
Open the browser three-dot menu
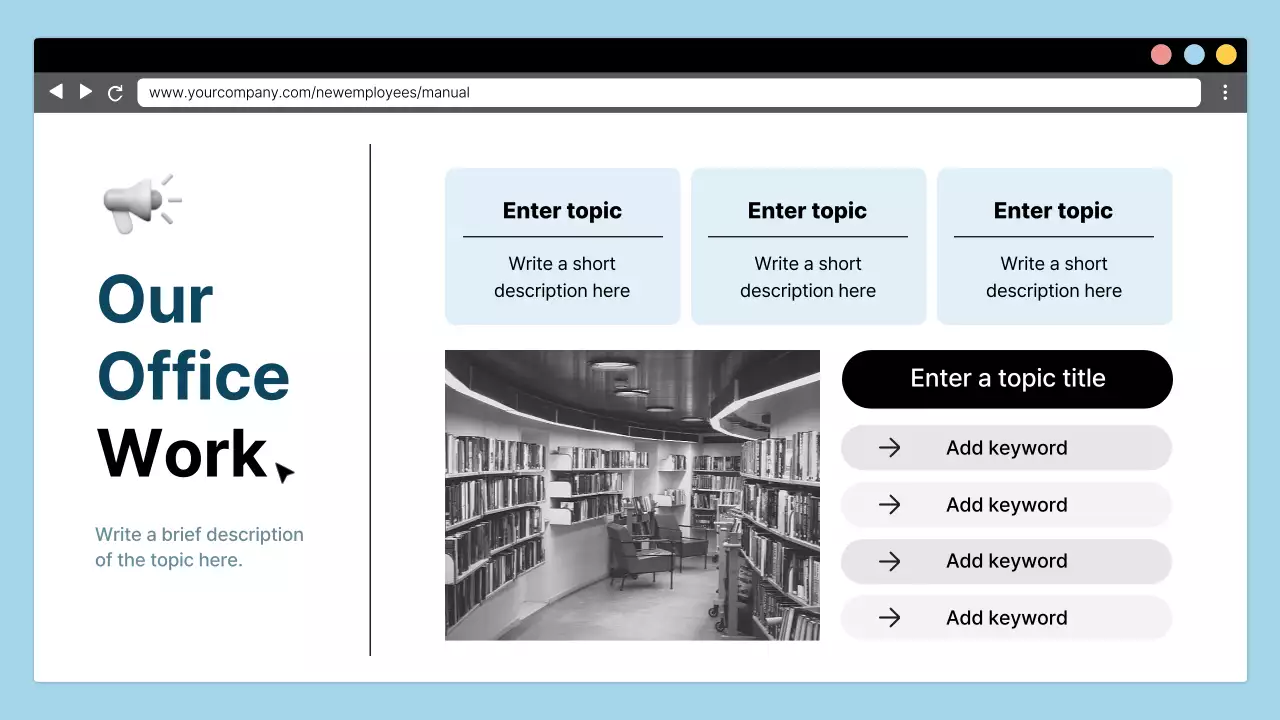[x=1224, y=91]
